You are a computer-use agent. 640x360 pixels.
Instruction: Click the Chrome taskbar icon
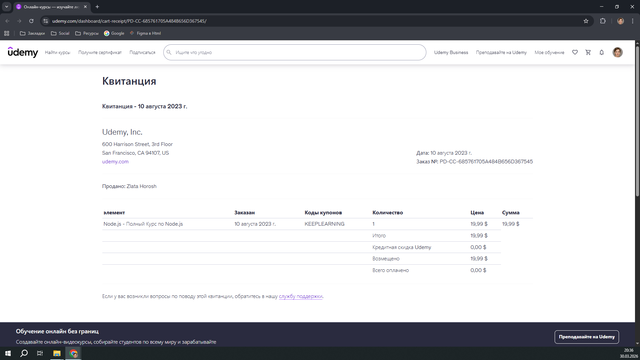(x=73, y=353)
